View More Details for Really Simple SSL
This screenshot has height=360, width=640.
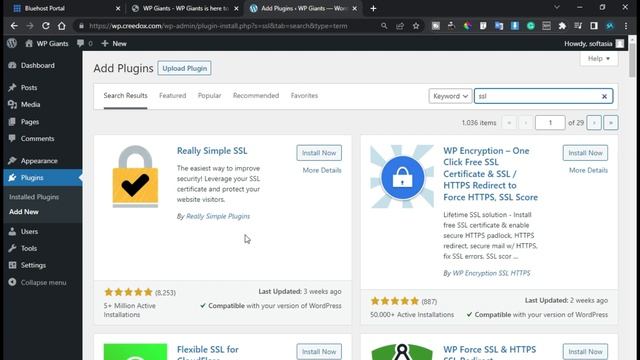(x=322, y=170)
